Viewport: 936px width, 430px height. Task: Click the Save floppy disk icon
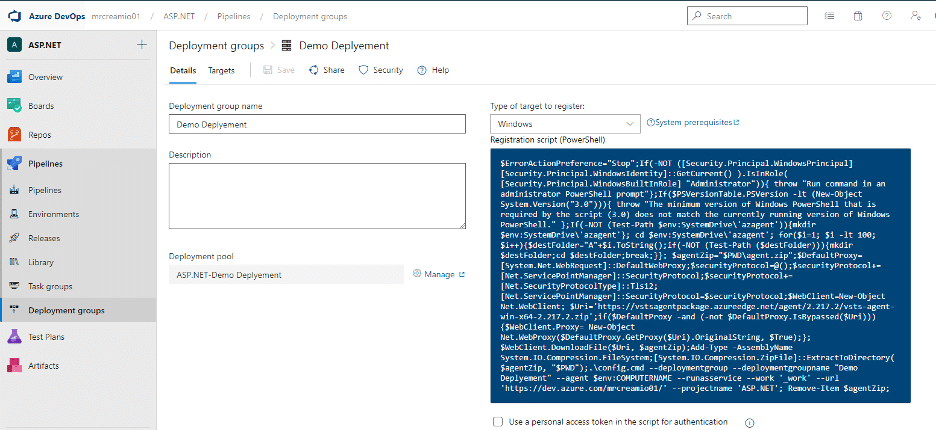[x=268, y=70]
